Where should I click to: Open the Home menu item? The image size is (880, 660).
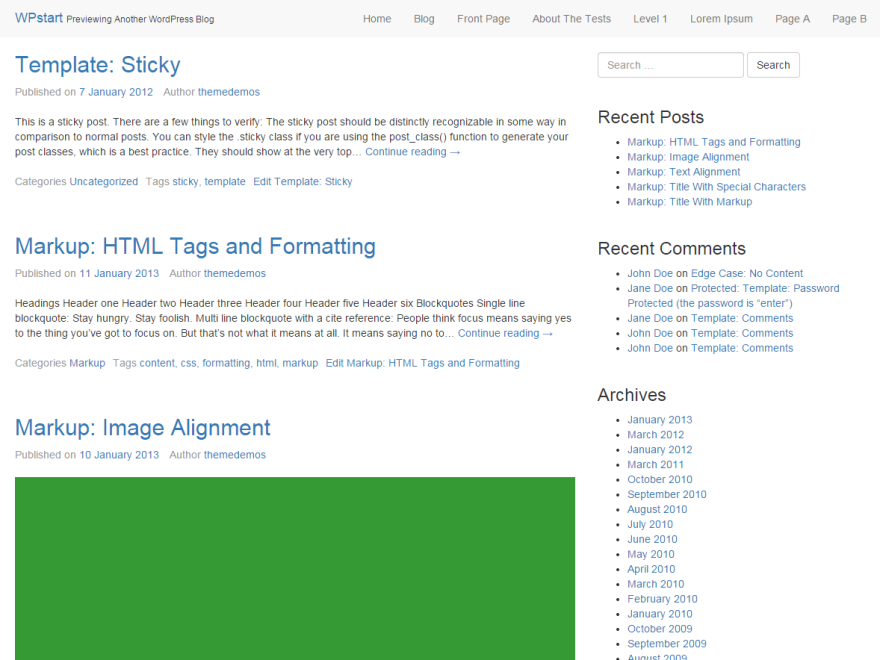coord(377,18)
